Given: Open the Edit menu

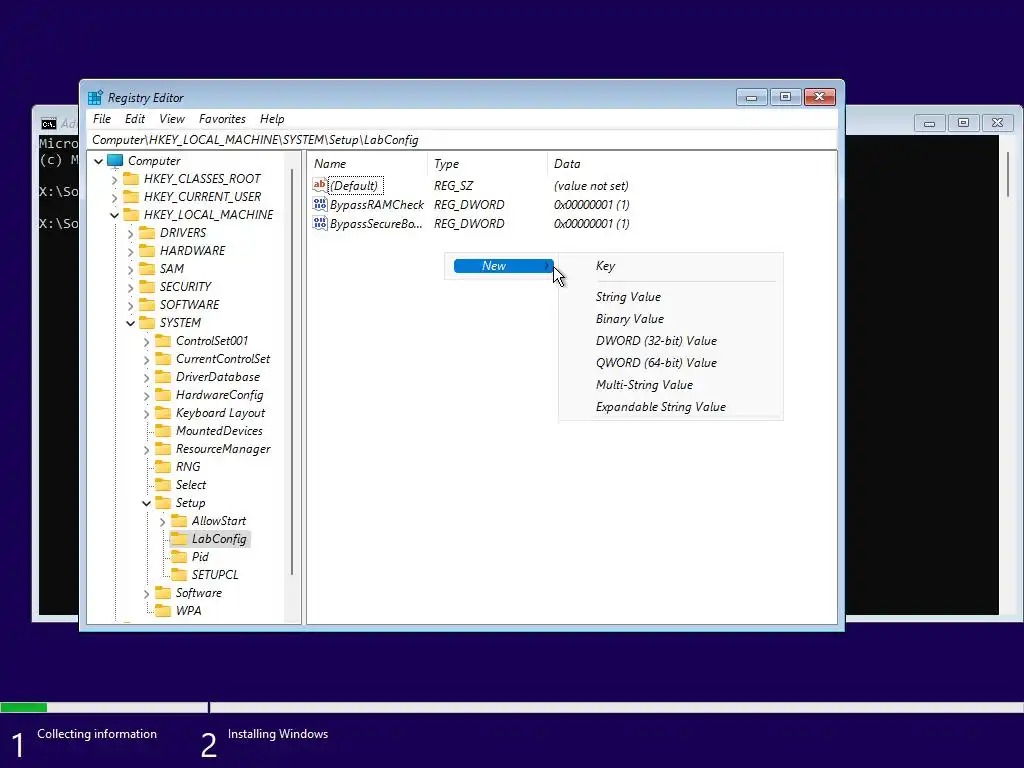Looking at the screenshot, I should point(135,119).
